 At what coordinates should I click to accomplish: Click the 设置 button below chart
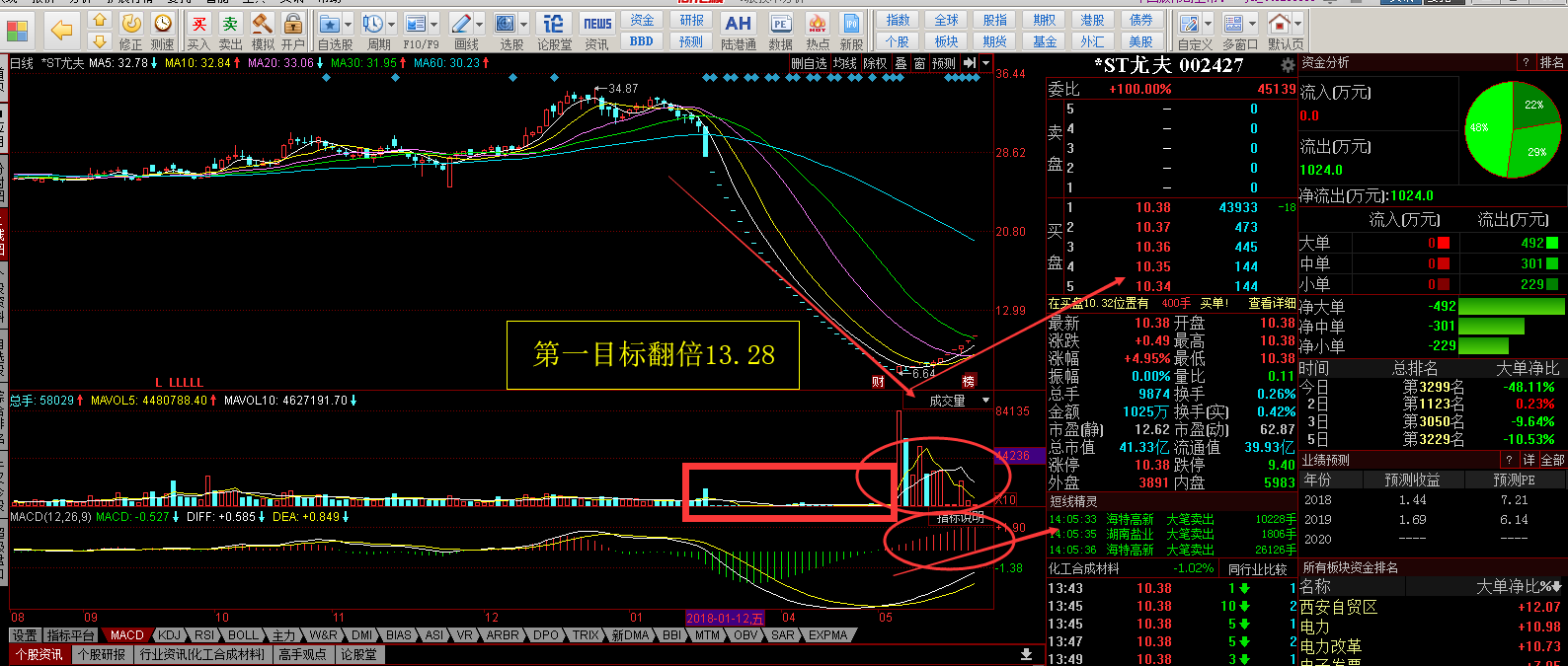pos(25,635)
